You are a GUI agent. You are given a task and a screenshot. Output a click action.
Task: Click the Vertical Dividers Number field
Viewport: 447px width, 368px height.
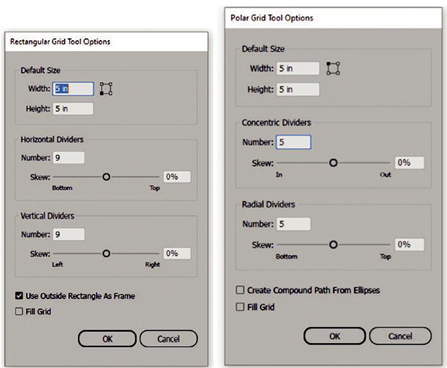tap(68, 234)
